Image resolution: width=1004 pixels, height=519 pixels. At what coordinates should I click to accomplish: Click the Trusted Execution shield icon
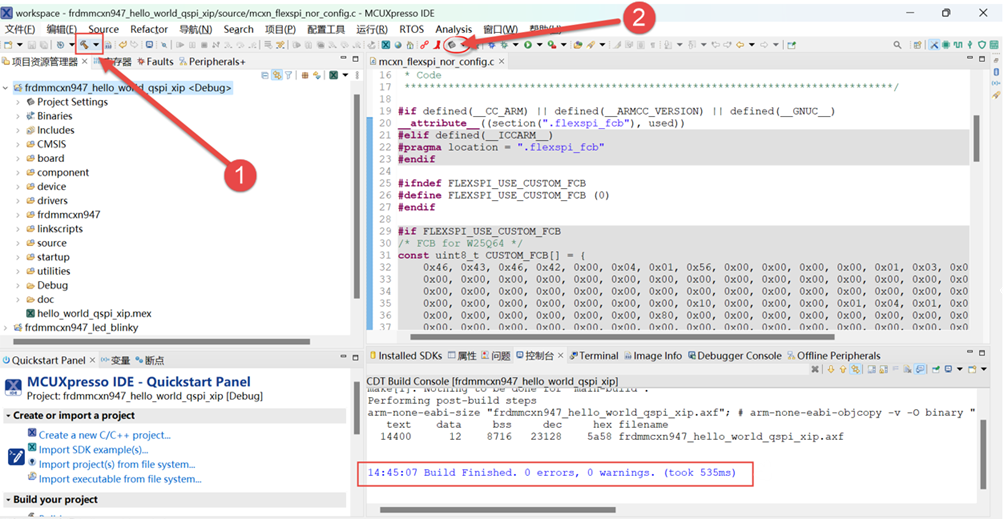pyautogui.click(x=982, y=45)
